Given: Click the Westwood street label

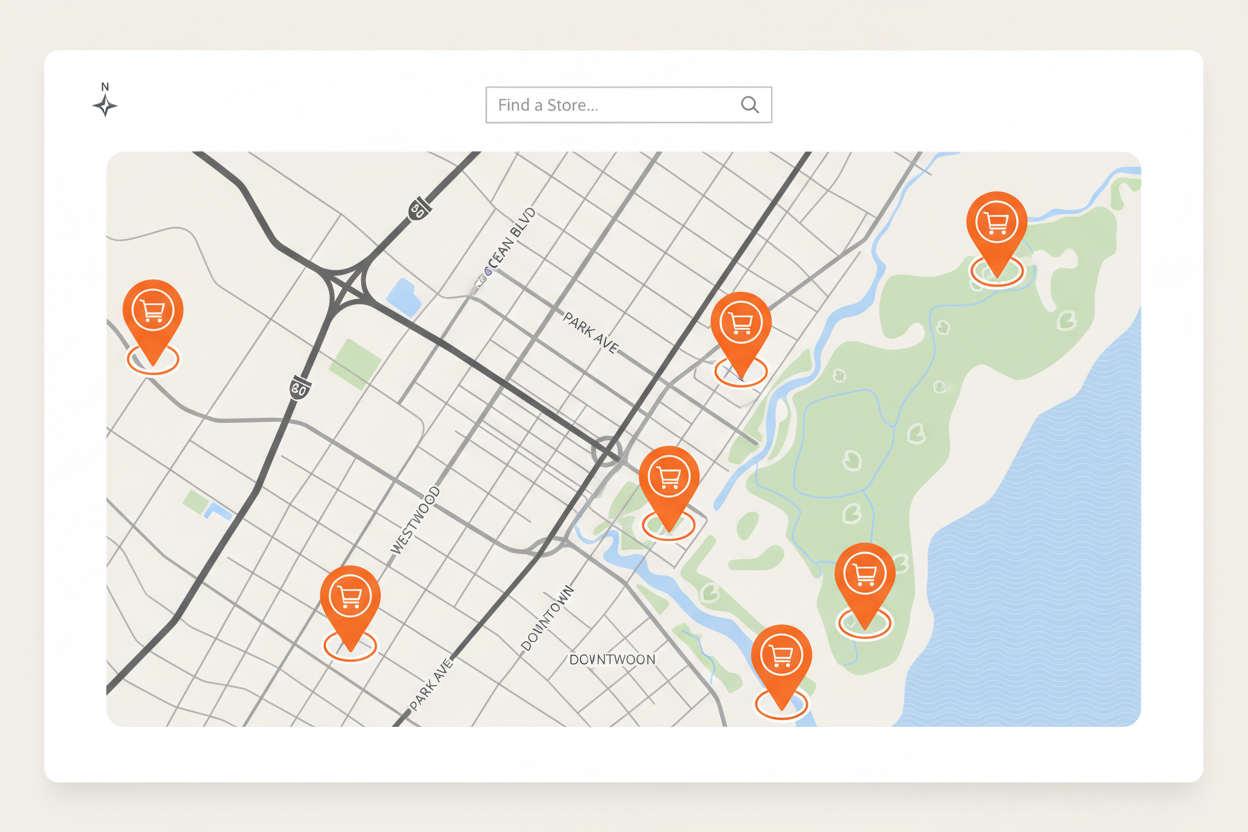Looking at the screenshot, I should click(415, 520).
